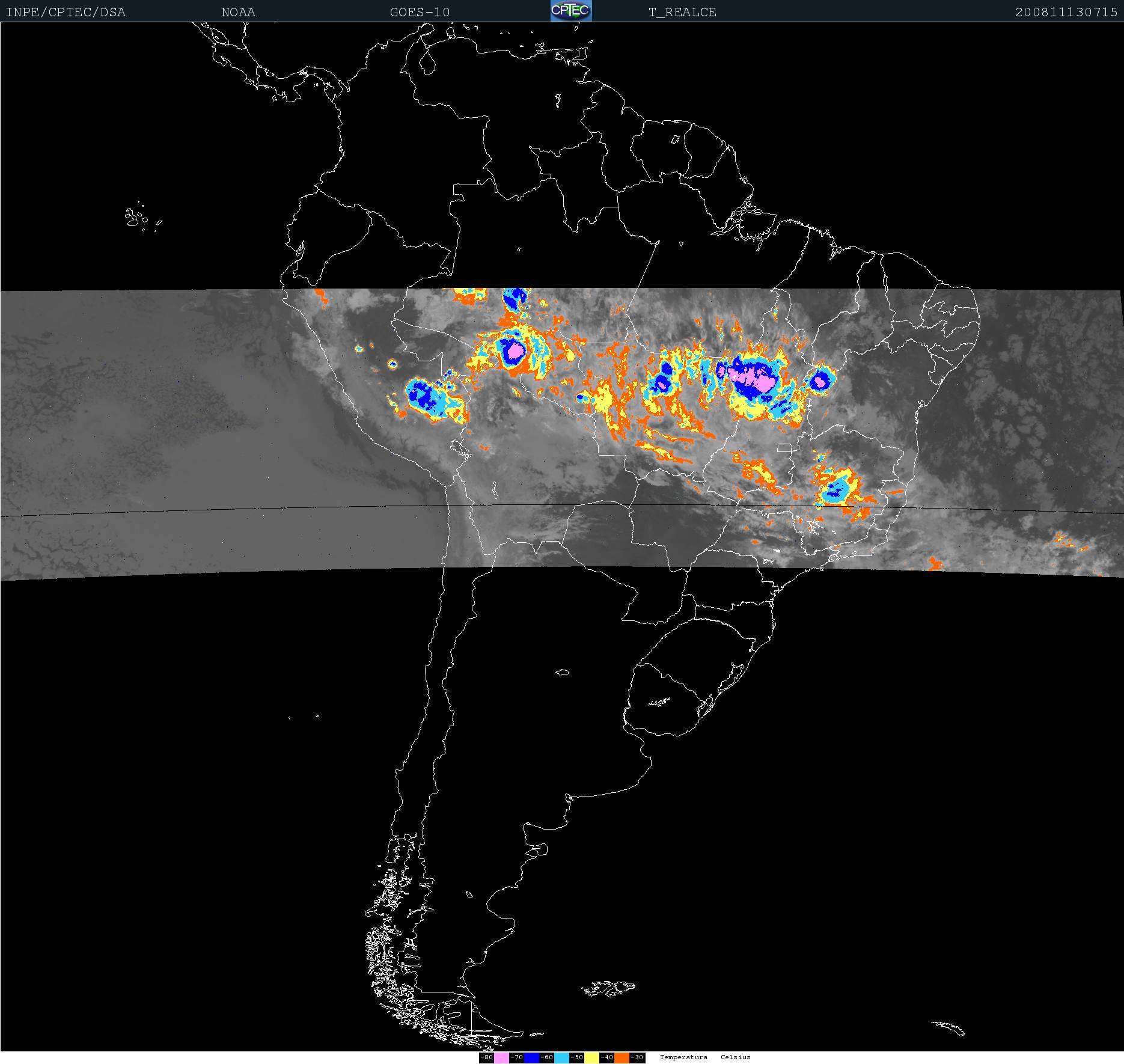Click the 200811130715 timestamp
This screenshot has height=1064, width=1124.
point(1066,12)
